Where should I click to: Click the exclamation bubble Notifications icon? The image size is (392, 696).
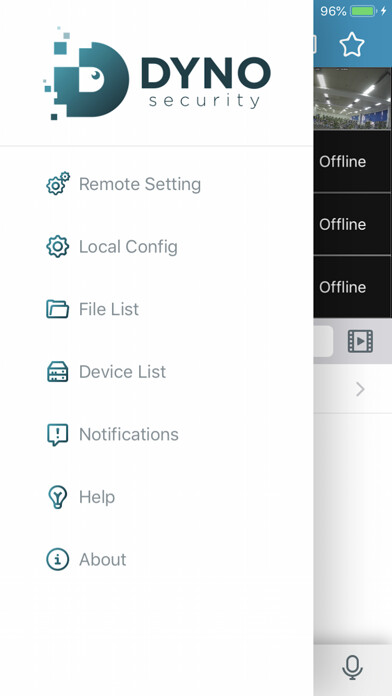pos(58,435)
